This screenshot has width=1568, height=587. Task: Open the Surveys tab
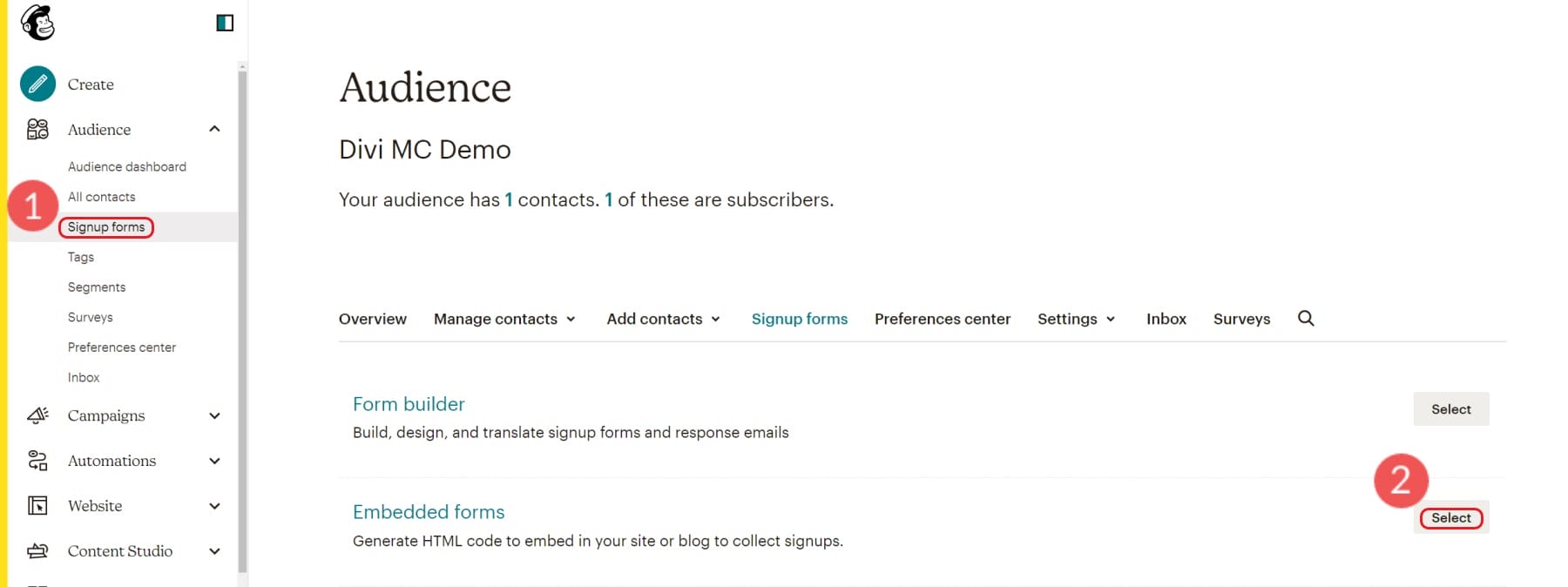tap(1241, 319)
